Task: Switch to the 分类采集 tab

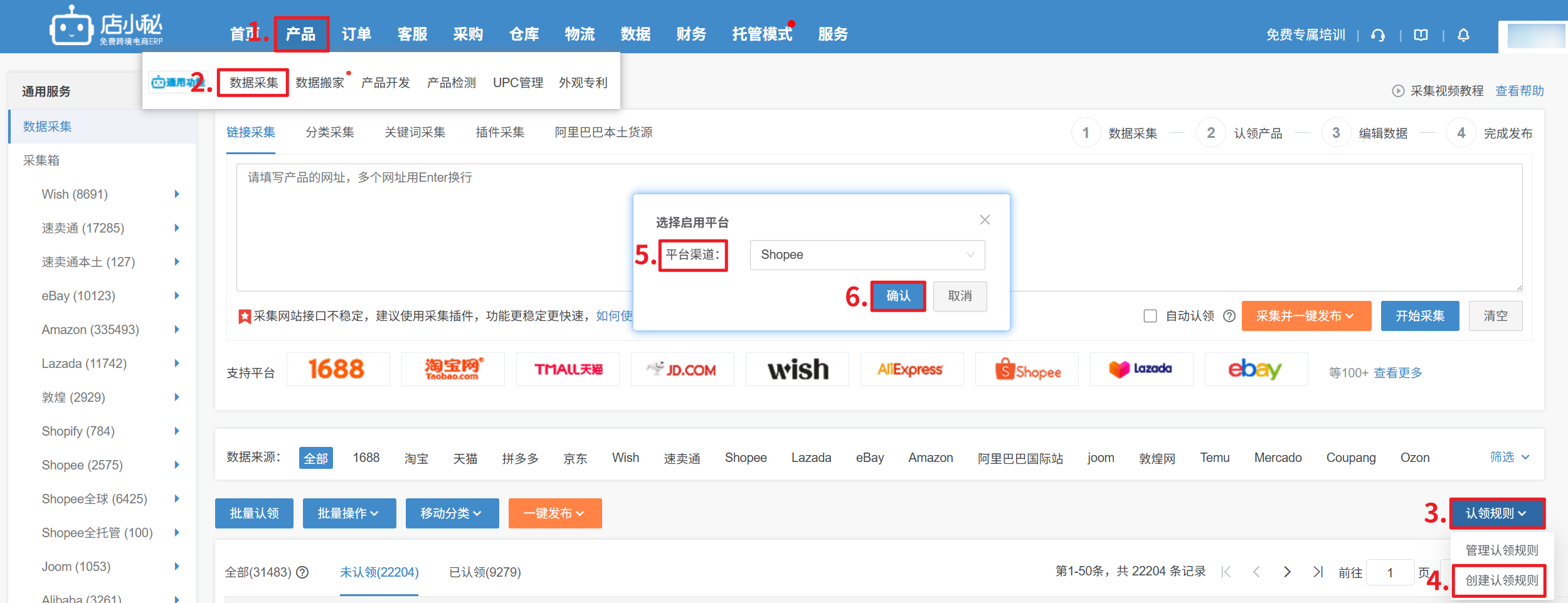Action: [x=330, y=132]
